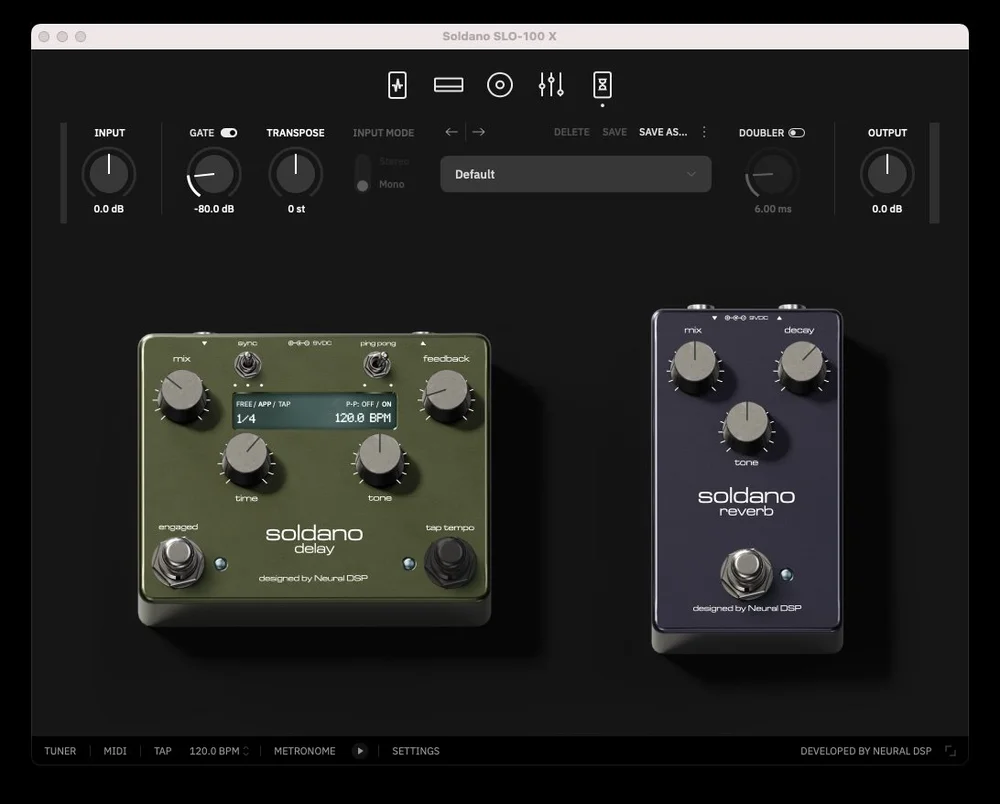
Task: Open the Default preset dropdown
Action: pyautogui.click(x=575, y=174)
